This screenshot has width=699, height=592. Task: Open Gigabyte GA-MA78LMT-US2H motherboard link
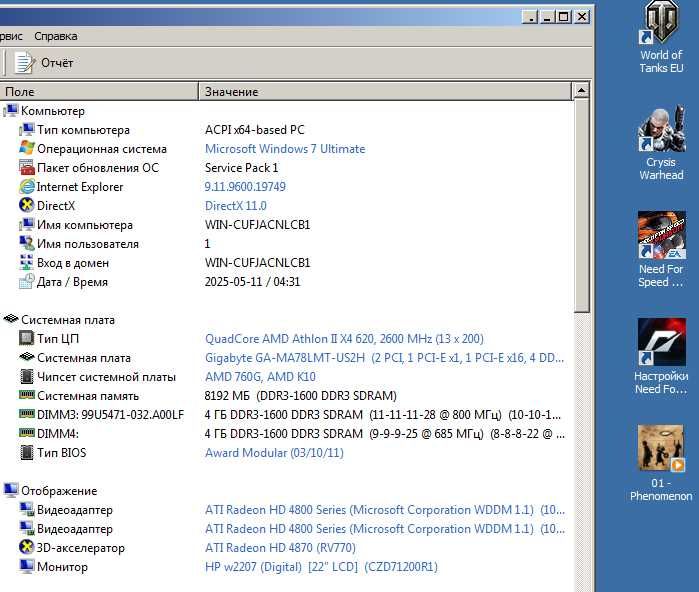pyautogui.click(x=384, y=358)
